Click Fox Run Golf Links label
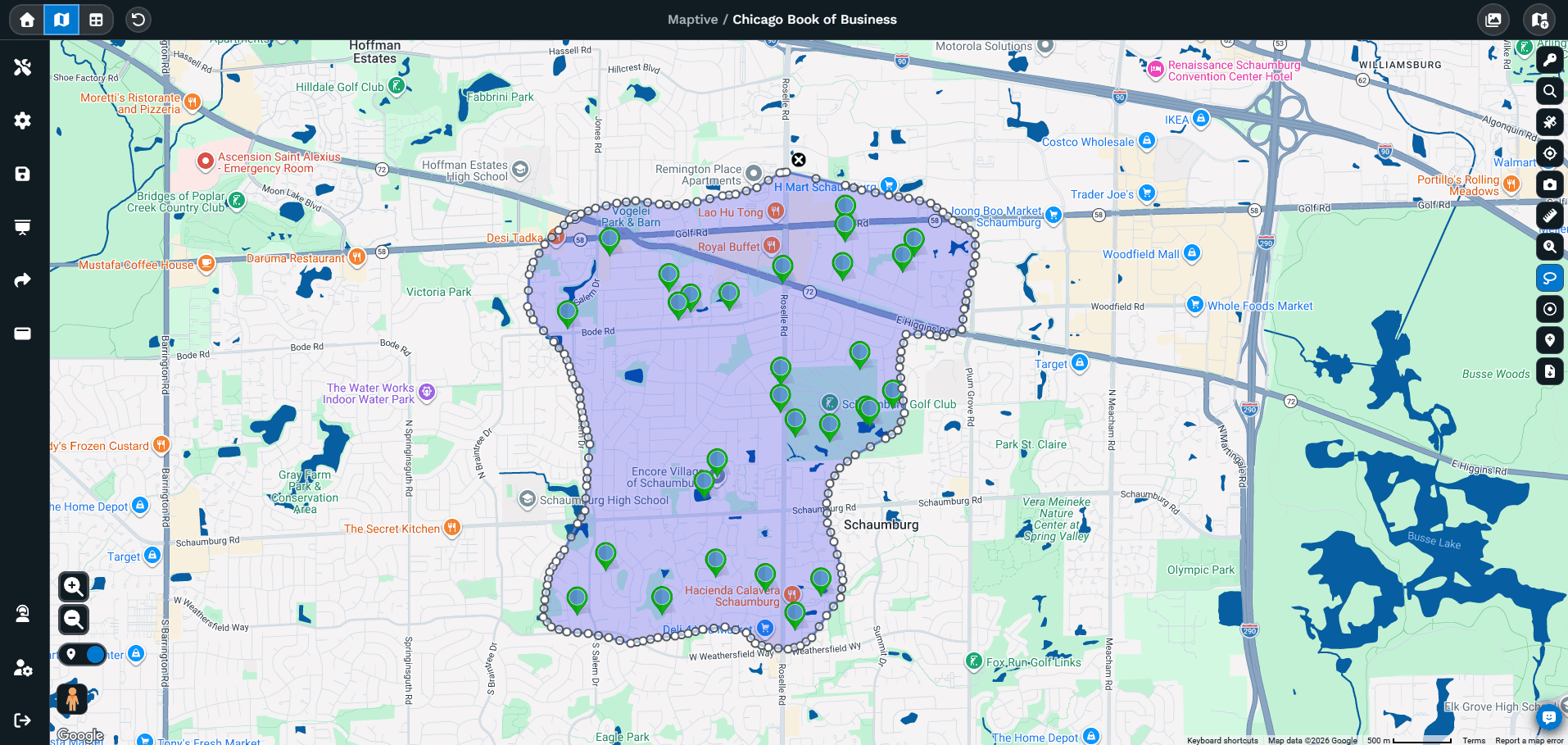Viewport: 1568px width, 745px height. tap(1033, 662)
